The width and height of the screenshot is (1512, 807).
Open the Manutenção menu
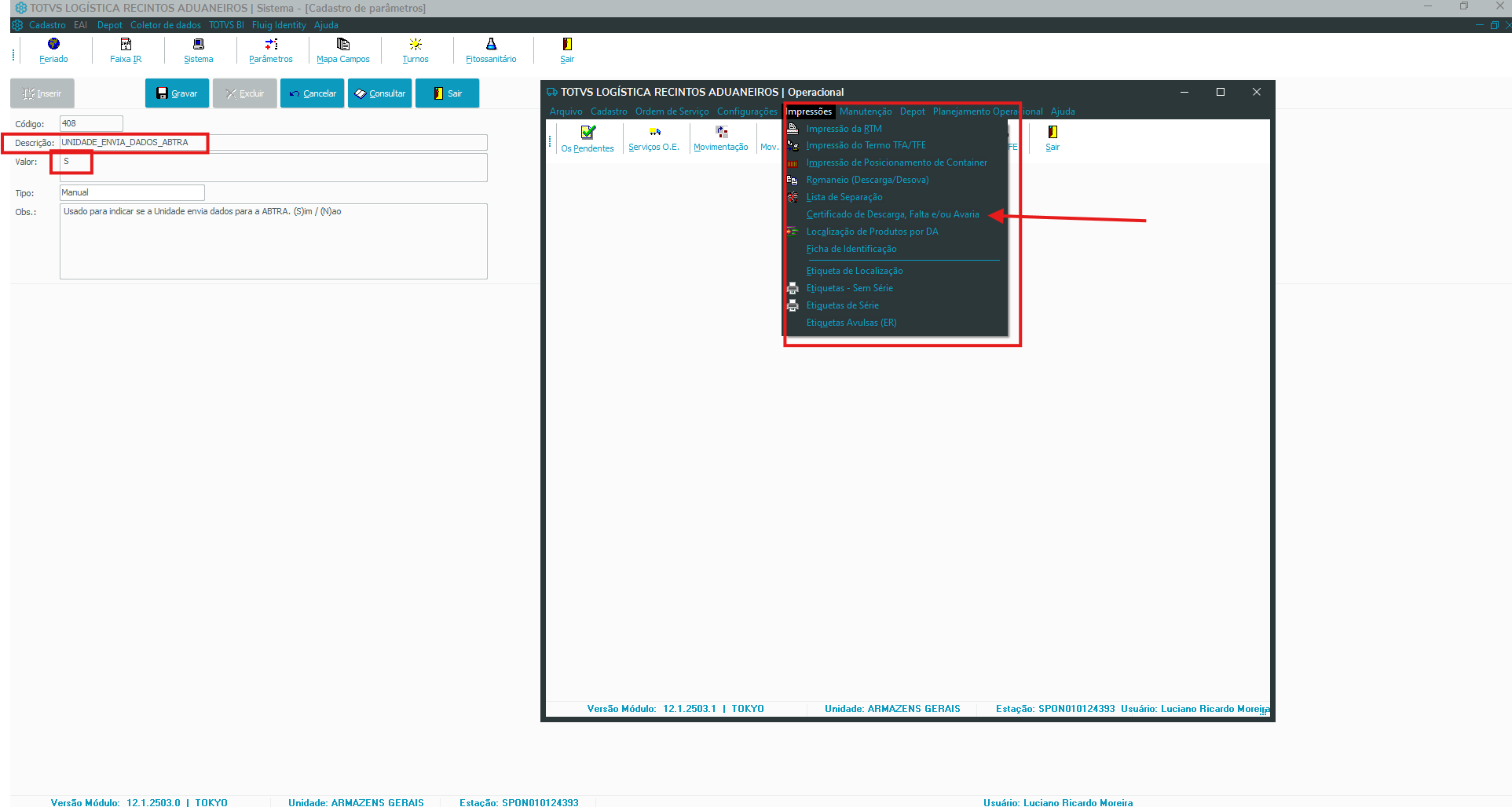point(866,111)
